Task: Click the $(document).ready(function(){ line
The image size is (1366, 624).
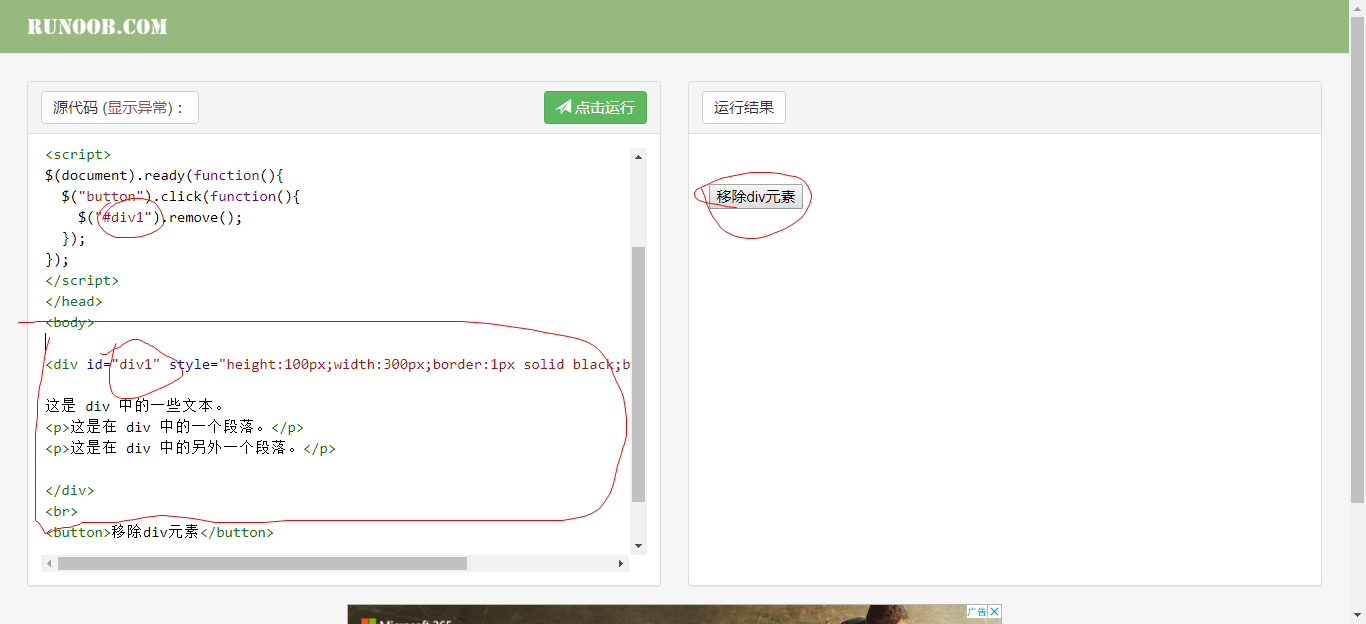Action: coord(165,176)
